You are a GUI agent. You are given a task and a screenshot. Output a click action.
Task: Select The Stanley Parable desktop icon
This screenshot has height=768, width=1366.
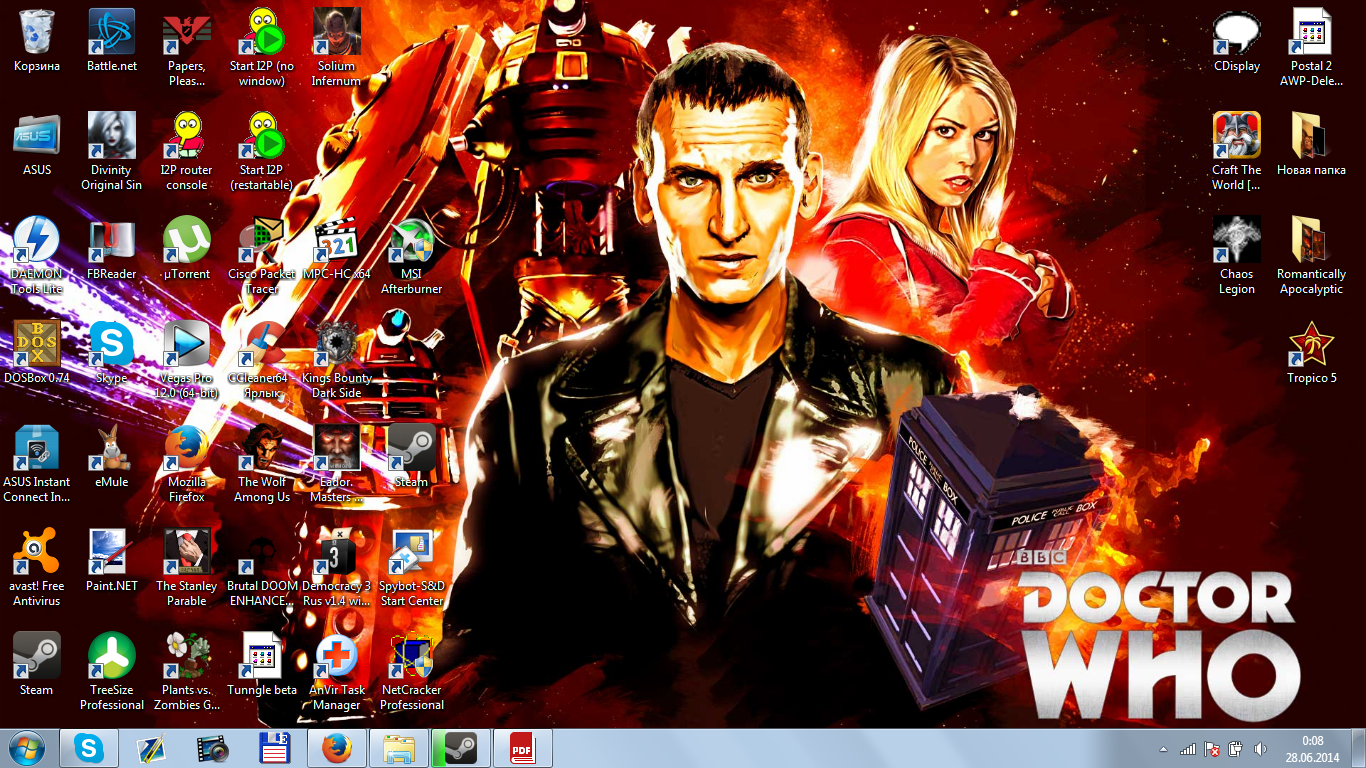pyautogui.click(x=187, y=568)
